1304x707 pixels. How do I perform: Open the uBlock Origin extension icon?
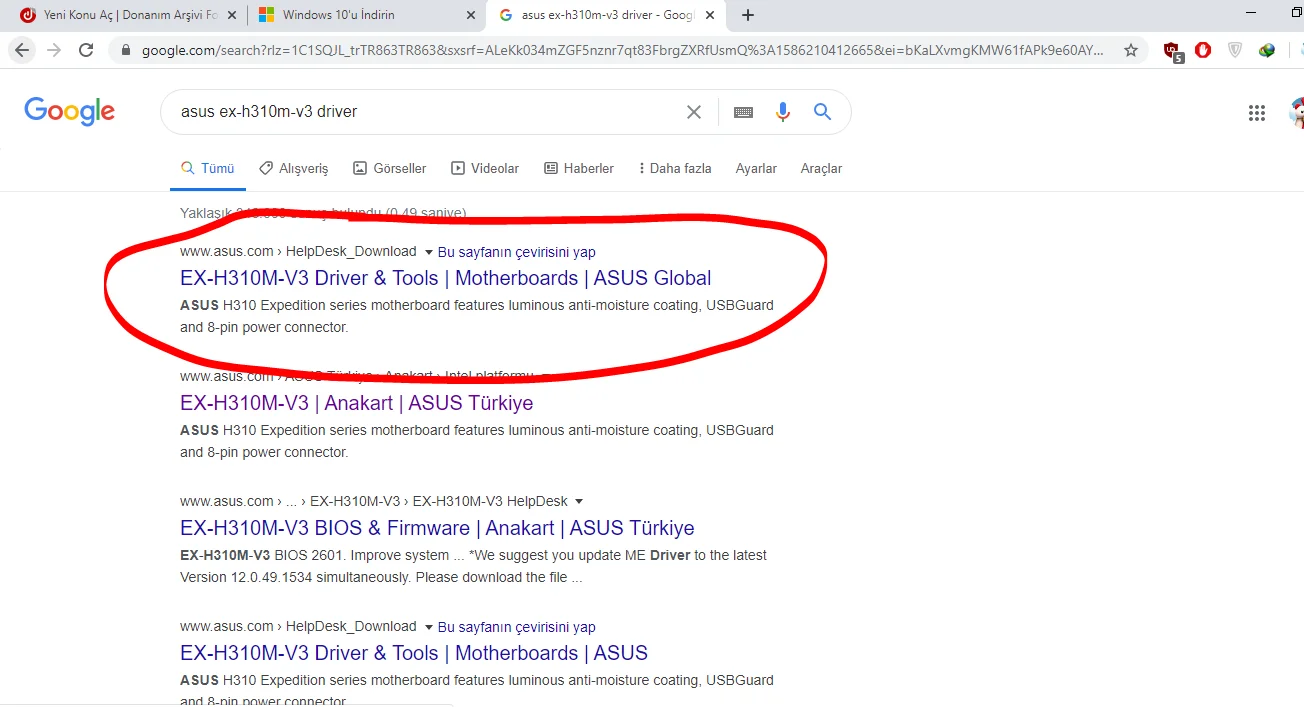(x=1173, y=51)
